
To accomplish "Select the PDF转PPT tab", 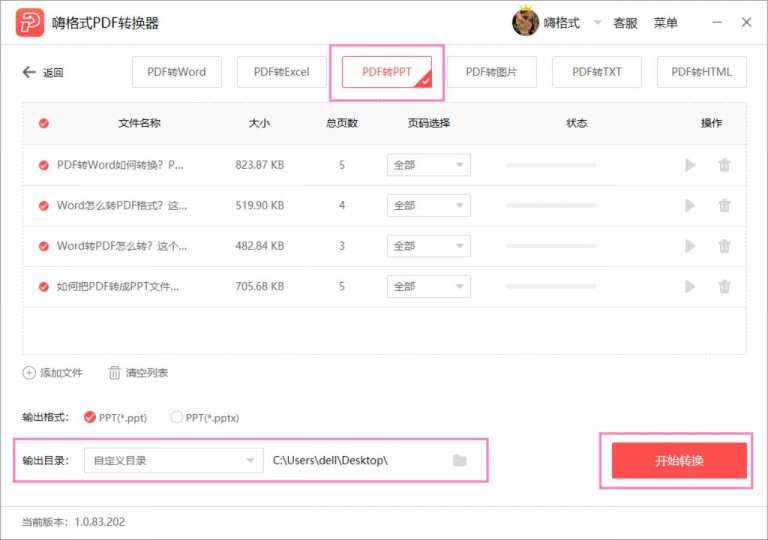I will (x=387, y=72).
